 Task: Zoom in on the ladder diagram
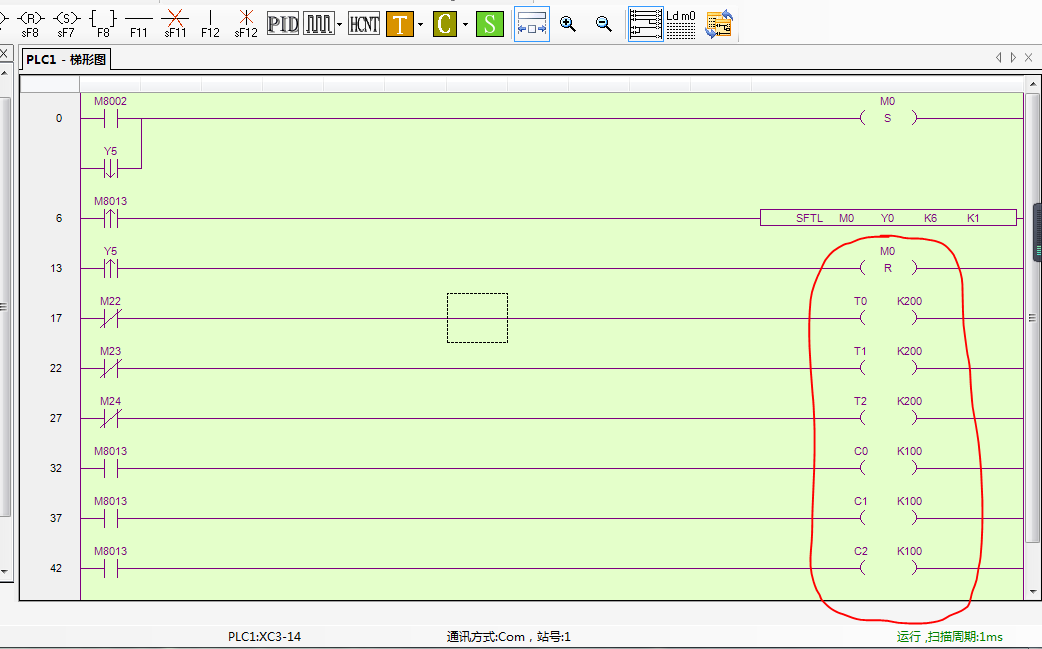[568, 24]
